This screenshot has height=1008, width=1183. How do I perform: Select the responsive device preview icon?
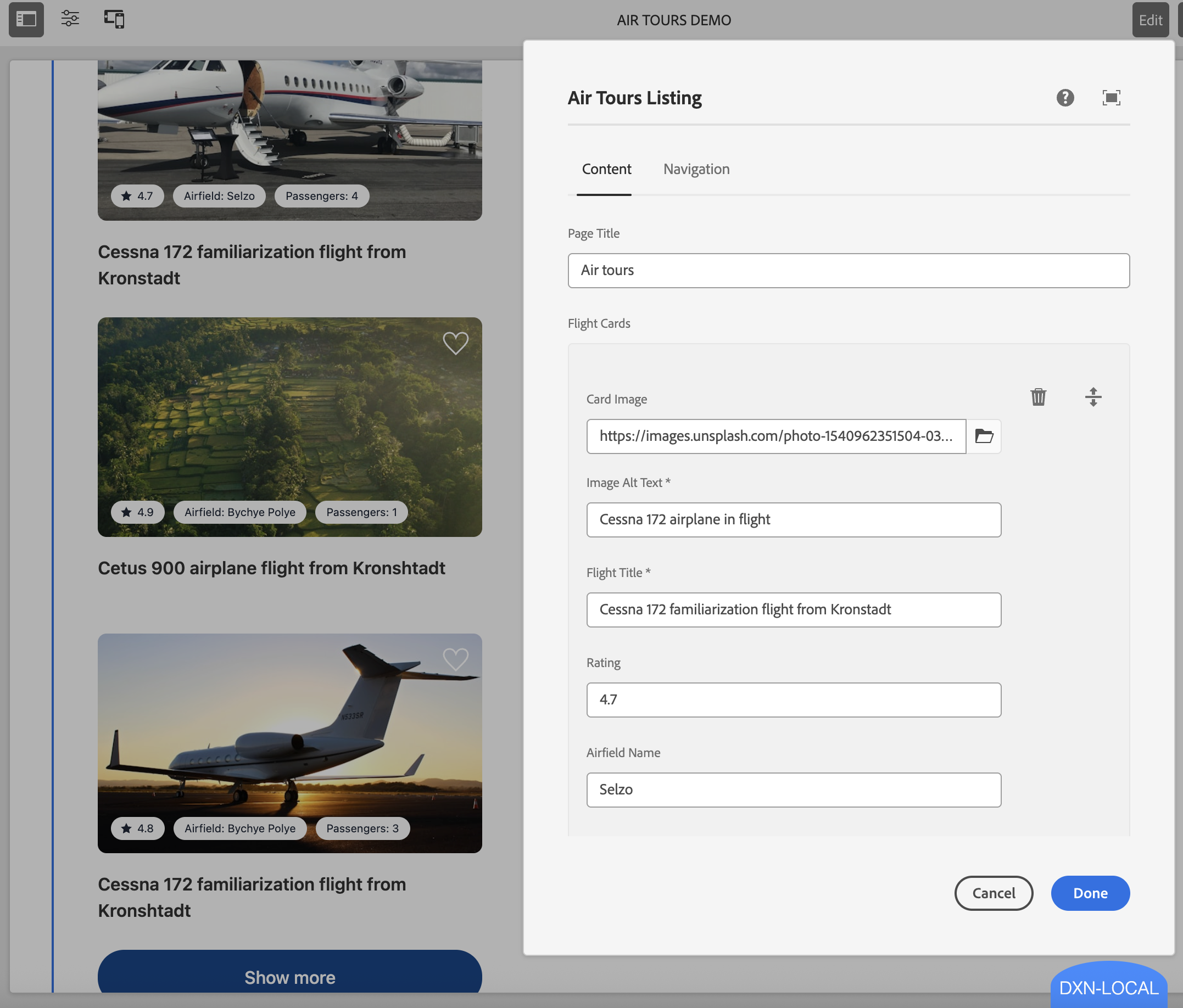coord(113,19)
